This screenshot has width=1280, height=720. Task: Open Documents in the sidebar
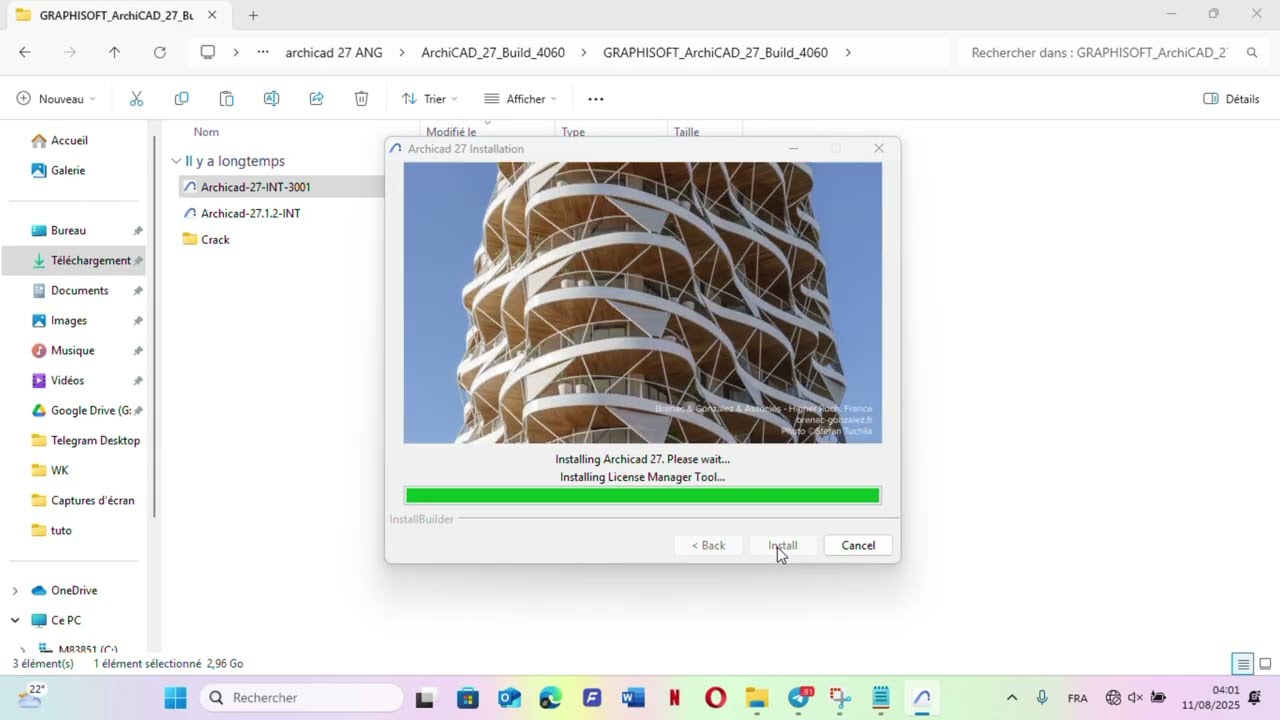(x=79, y=290)
